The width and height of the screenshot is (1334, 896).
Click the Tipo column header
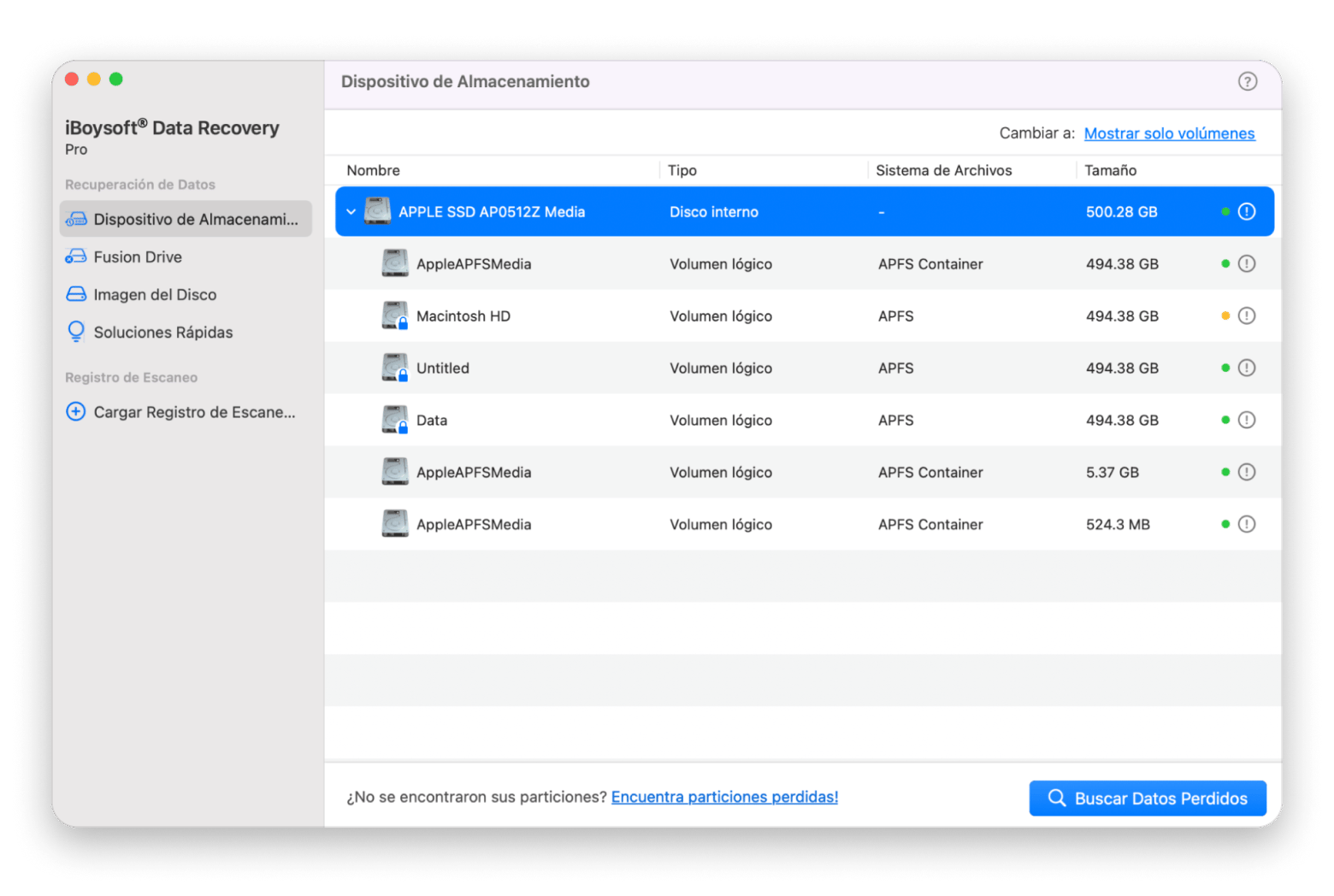pos(682,170)
